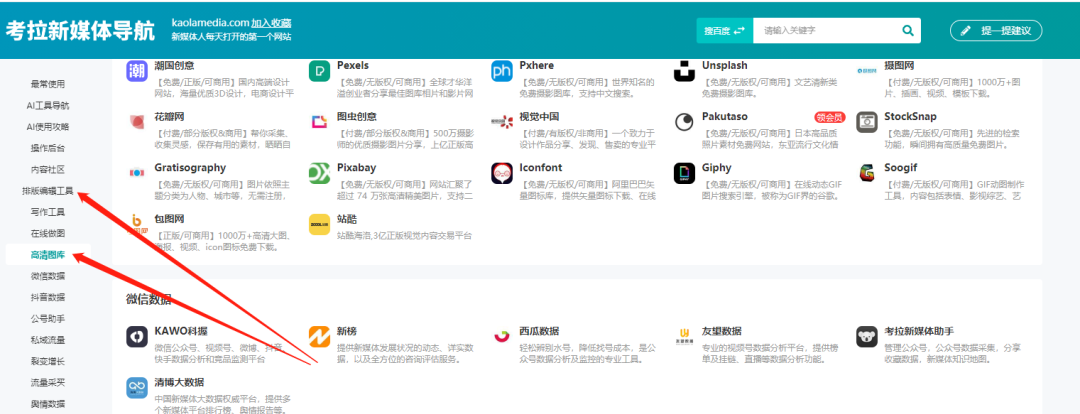Image resolution: width=1080 pixels, height=414 pixels.
Task: Open the Gratisography logo icon
Action: (137, 173)
